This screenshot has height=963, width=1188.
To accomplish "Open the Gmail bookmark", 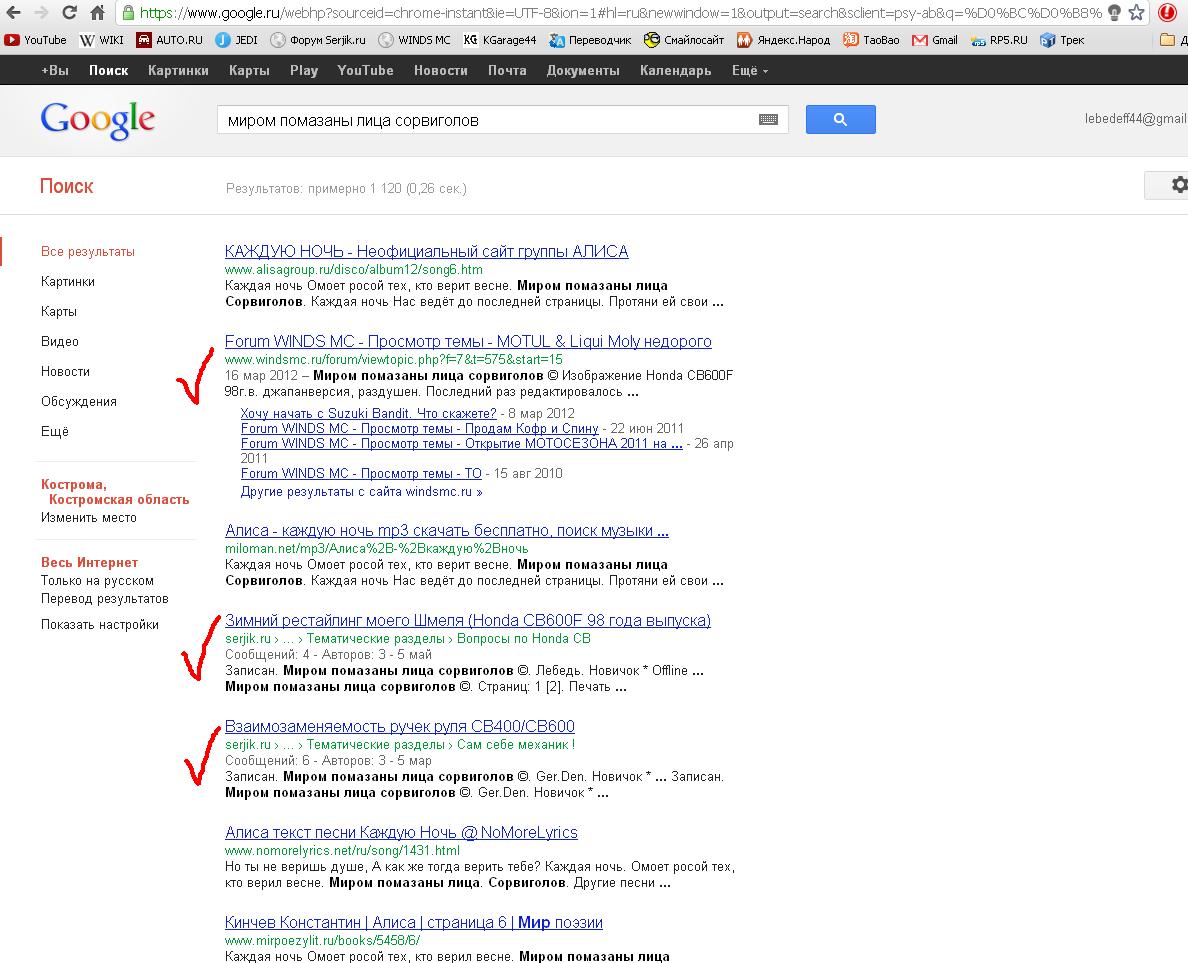I will pyautogui.click(x=935, y=40).
